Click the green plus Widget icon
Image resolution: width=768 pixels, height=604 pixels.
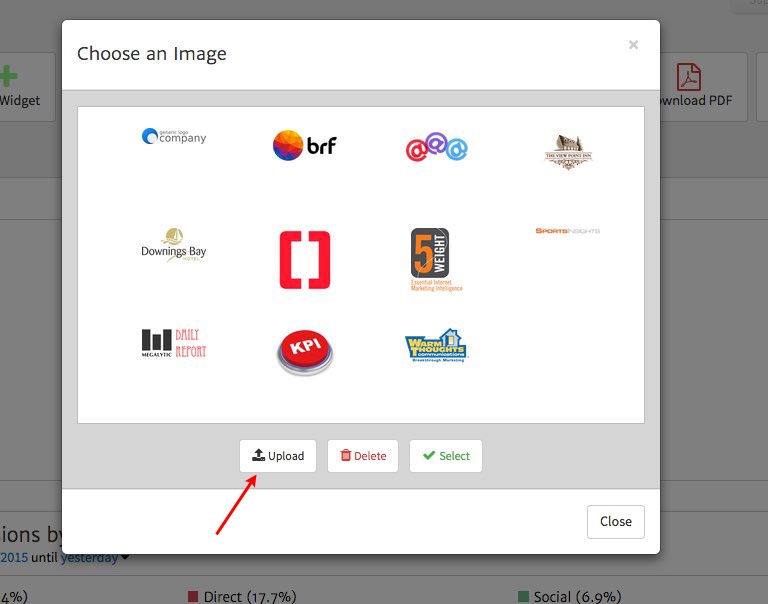tap(8, 77)
